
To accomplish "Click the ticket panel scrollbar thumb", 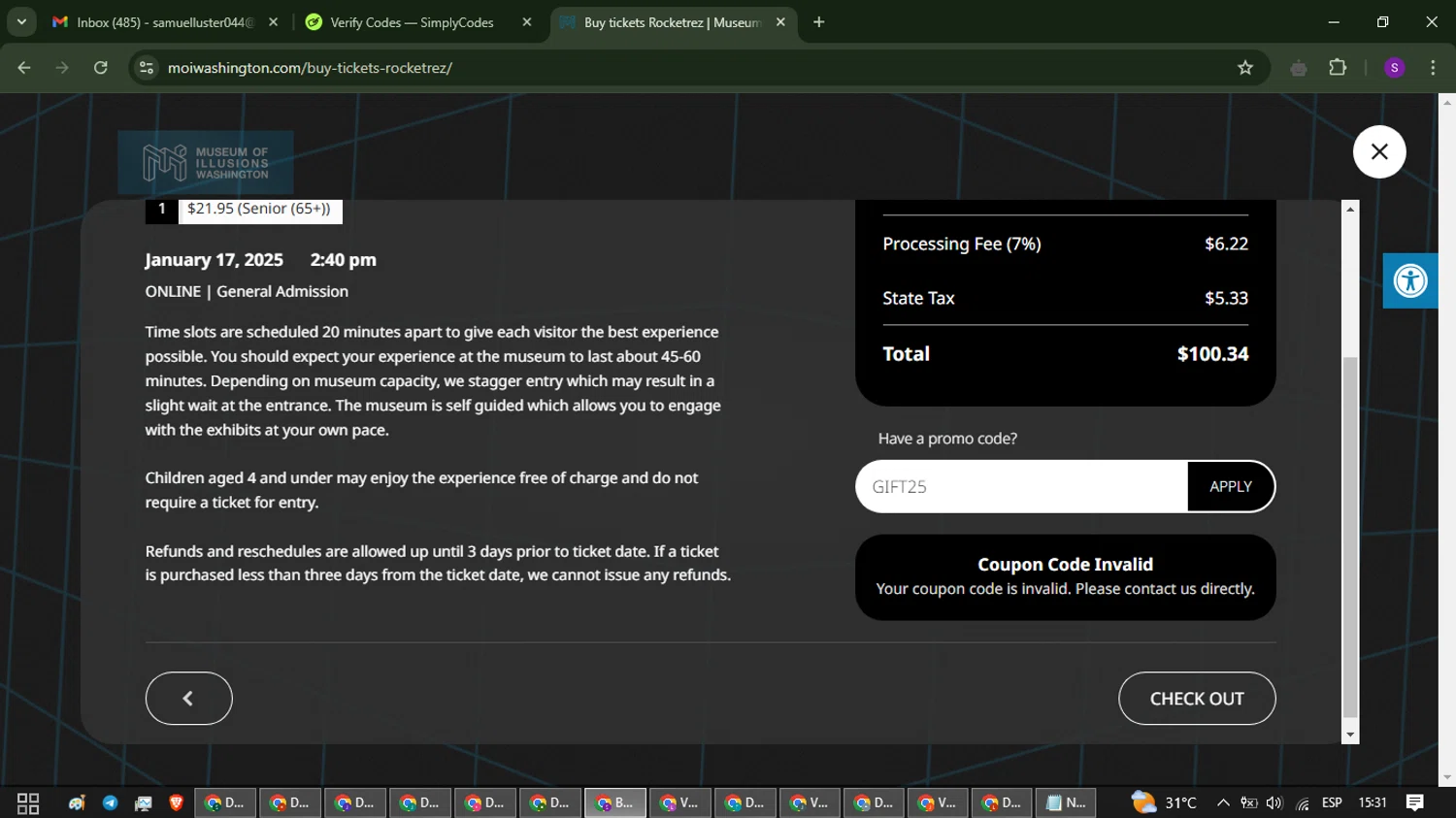I will [x=1349, y=537].
